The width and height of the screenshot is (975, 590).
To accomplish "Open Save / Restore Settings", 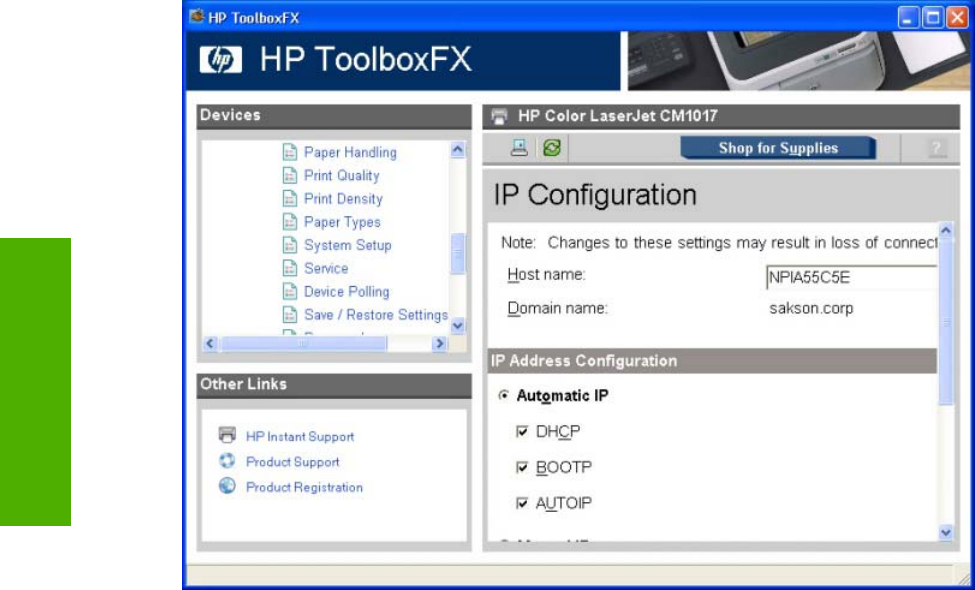I will 376,315.
